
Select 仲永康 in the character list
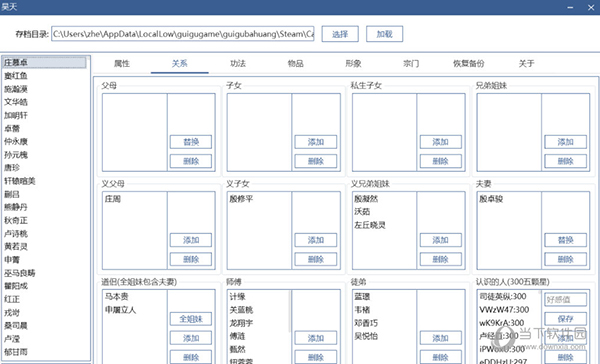pyautogui.click(x=16, y=142)
